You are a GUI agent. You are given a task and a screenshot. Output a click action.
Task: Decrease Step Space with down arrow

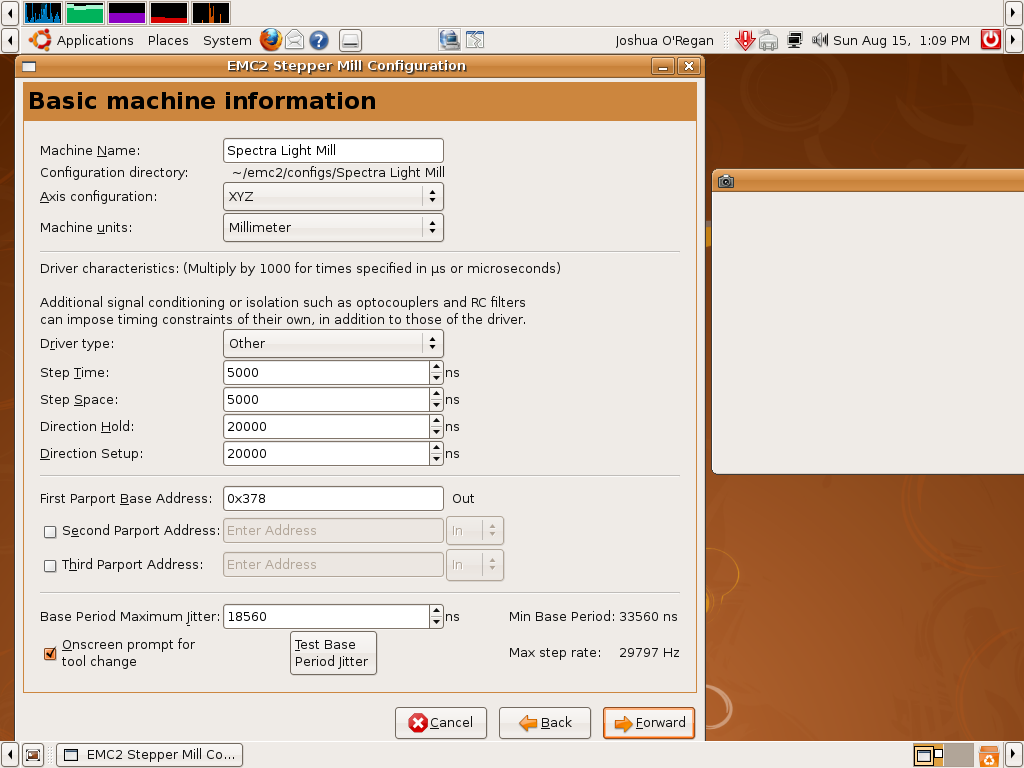pos(436,405)
